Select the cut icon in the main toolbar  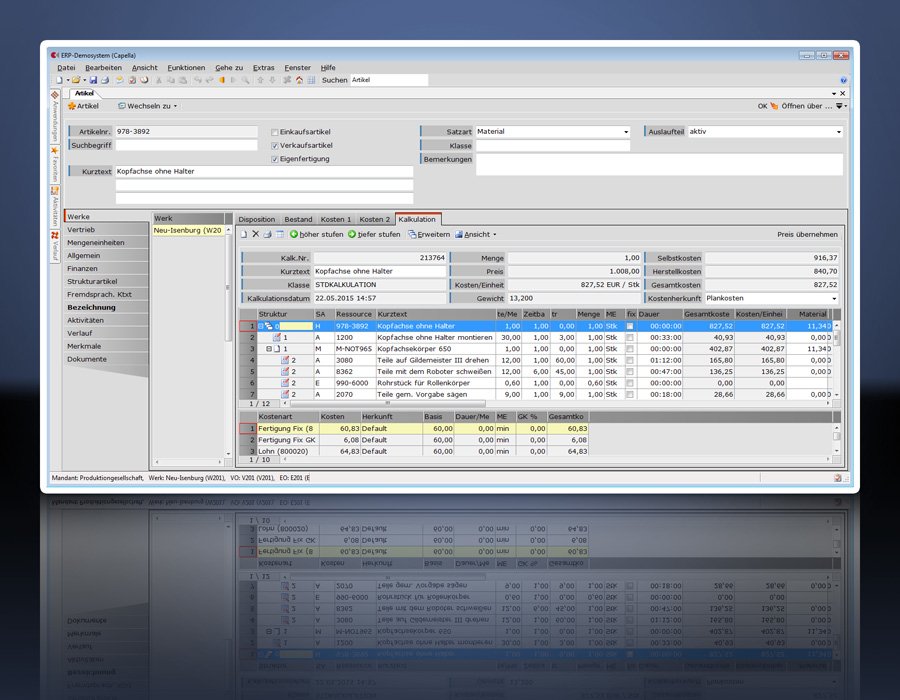point(161,79)
